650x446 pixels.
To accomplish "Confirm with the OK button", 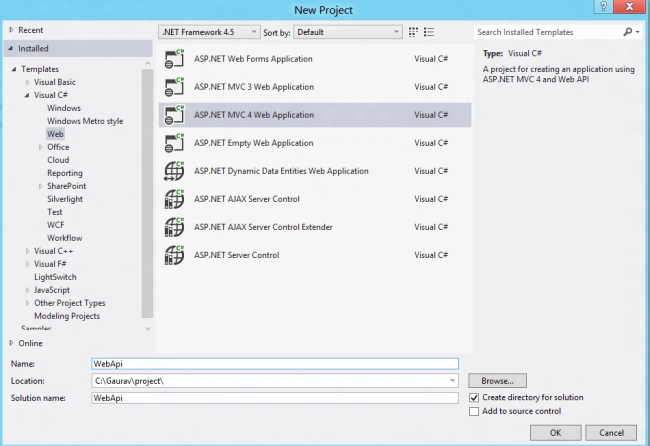I will (x=555, y=433).
